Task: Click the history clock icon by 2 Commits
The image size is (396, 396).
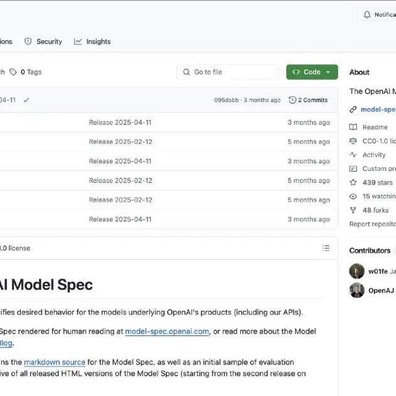Action: (x=292, y=100)
